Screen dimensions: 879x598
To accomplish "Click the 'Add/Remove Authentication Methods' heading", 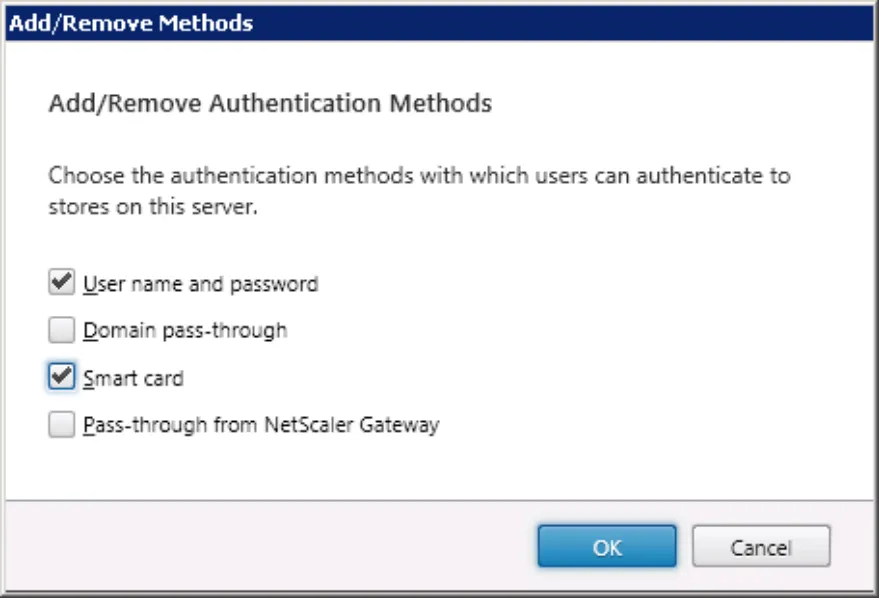I will tap(270, 104).
